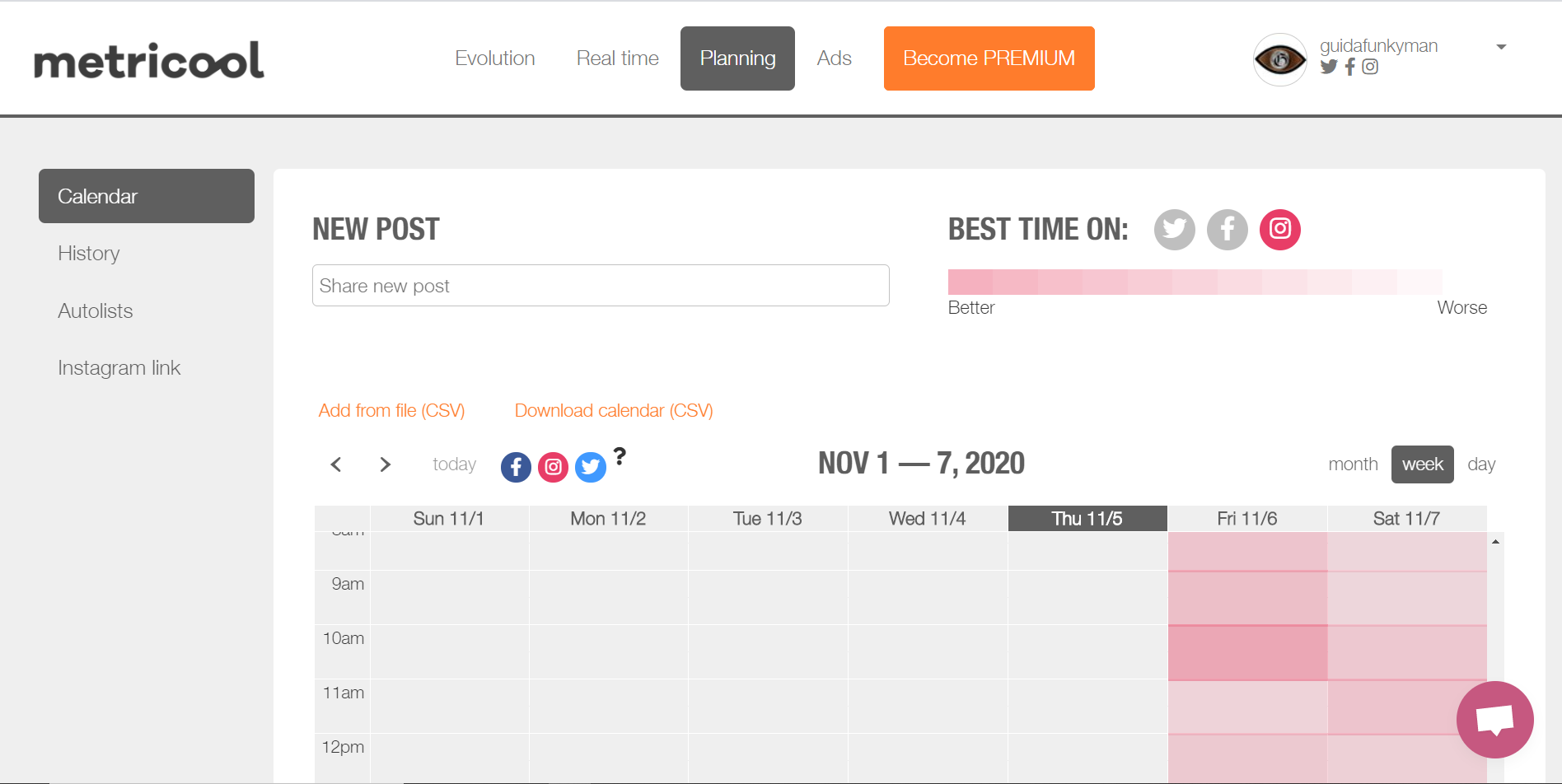The height and width of the screenshot is (784, 1562).
Task: Click the 10am time label
Action: pyautogui.click(x=344, y=638)
